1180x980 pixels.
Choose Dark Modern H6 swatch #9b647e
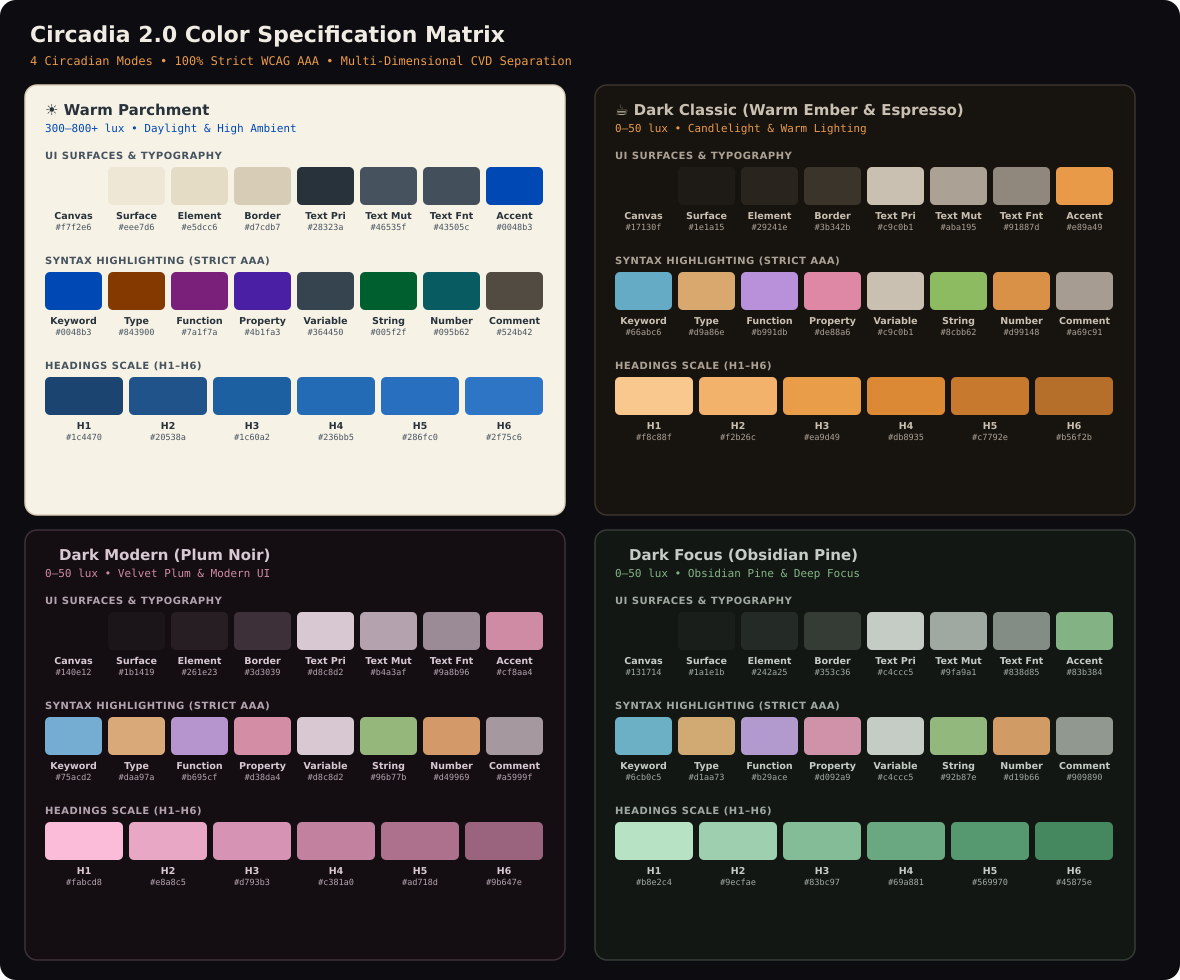(503, 841)
